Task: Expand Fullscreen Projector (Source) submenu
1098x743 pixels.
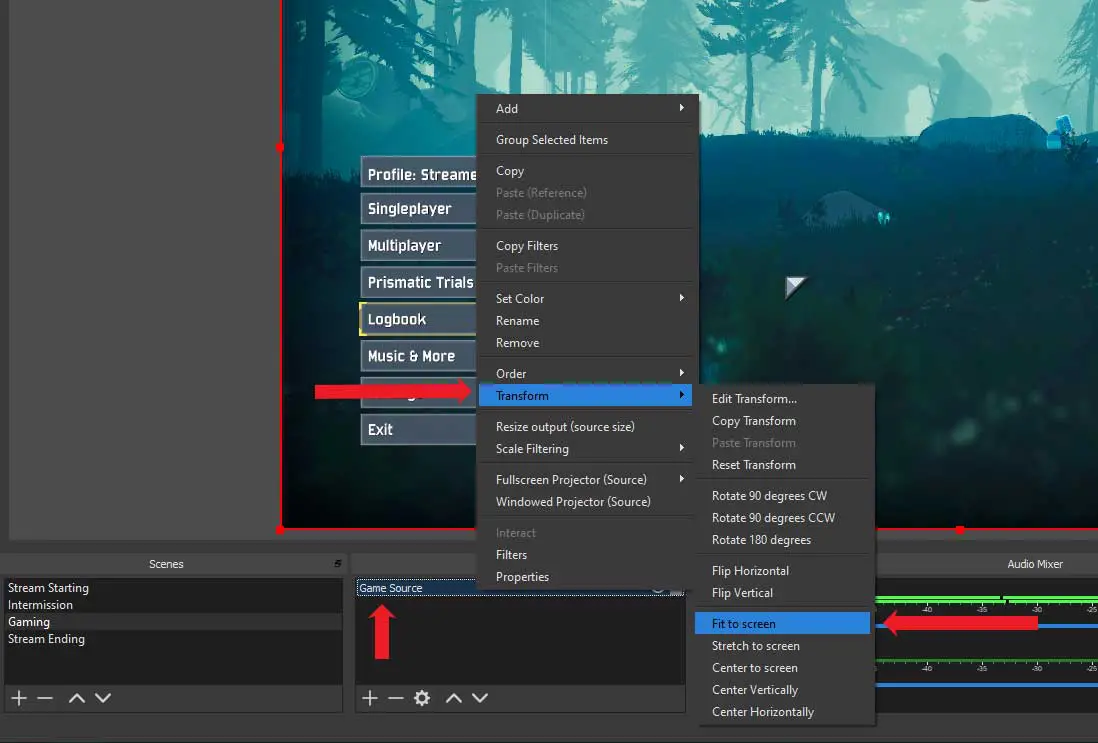Action: coord(587,480)
